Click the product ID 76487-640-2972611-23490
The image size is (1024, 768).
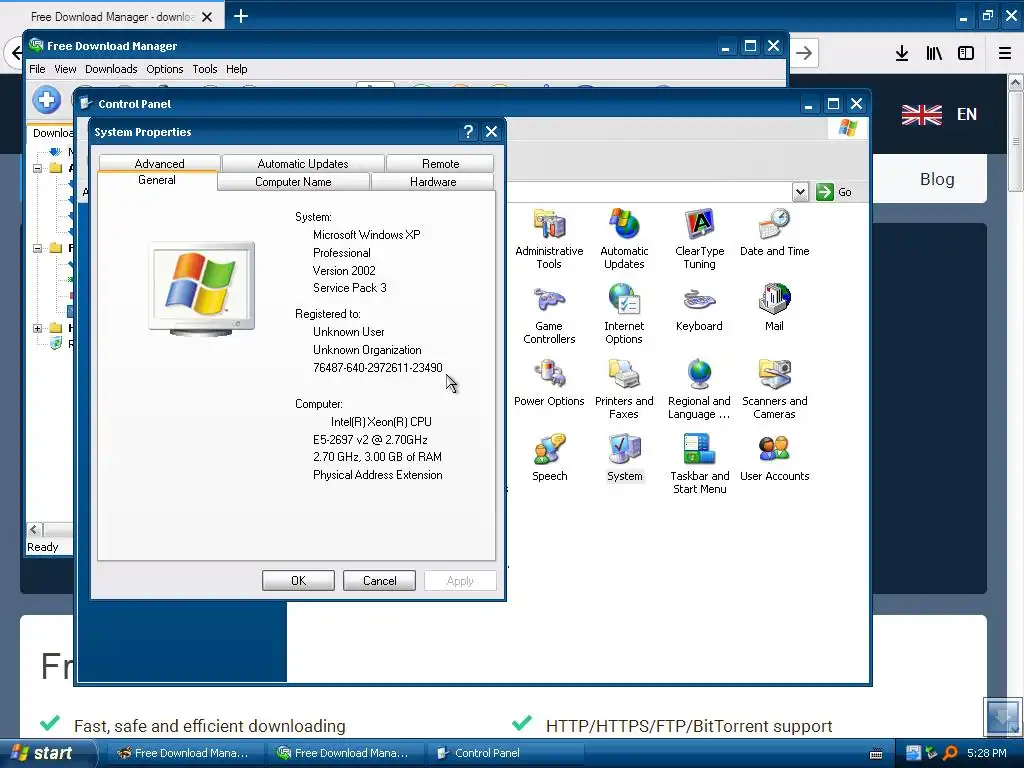coord(377,368)
